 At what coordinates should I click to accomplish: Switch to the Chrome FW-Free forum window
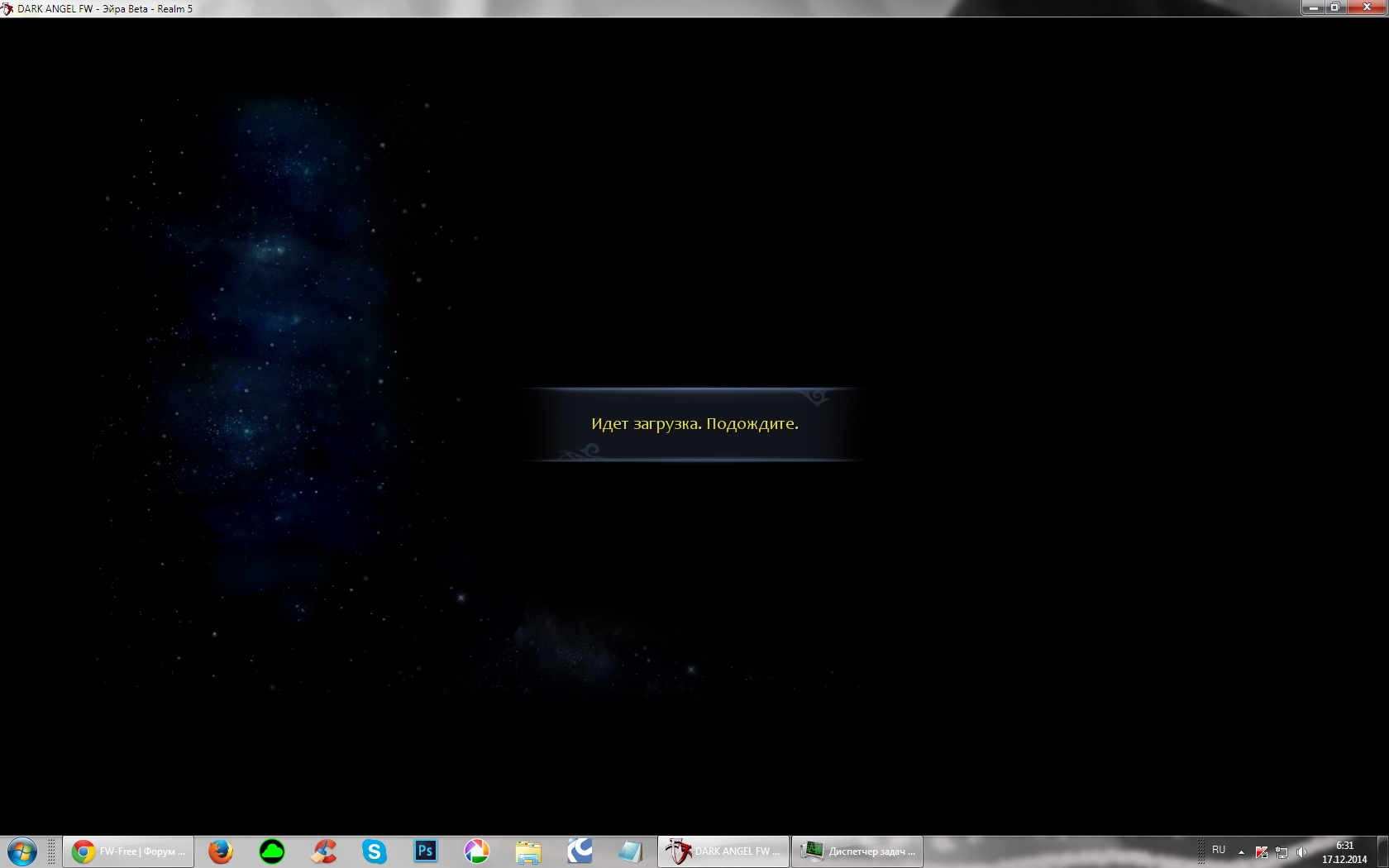[x=128, y=851]
